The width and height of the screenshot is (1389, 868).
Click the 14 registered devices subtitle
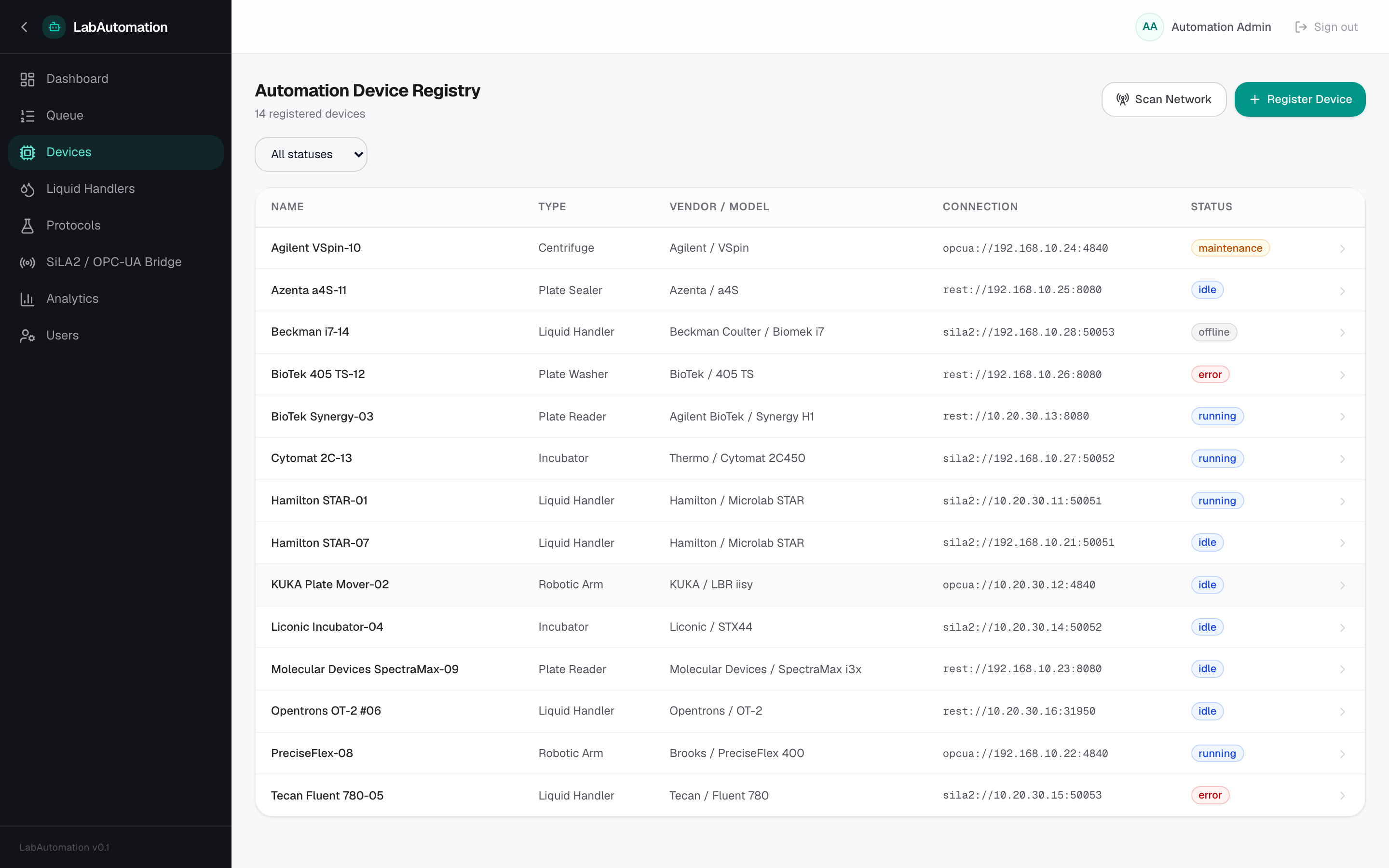tap(309, 114)
